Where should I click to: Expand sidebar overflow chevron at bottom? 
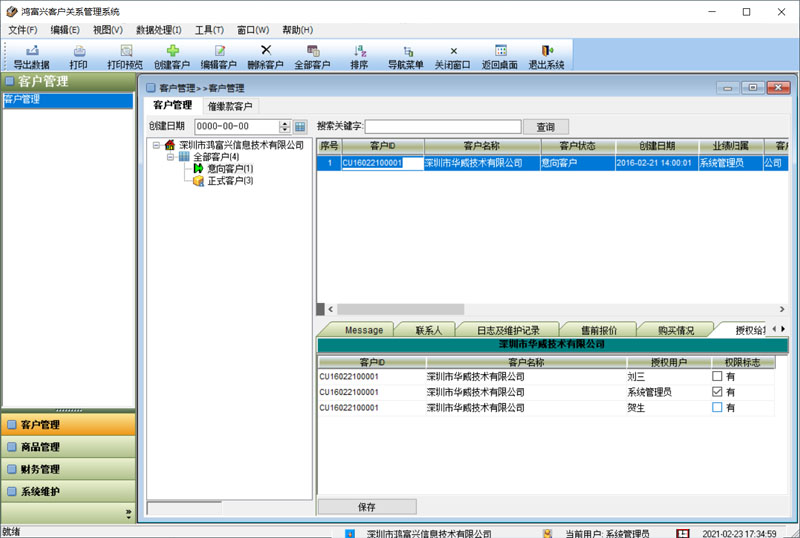click(x=128, y=514)
